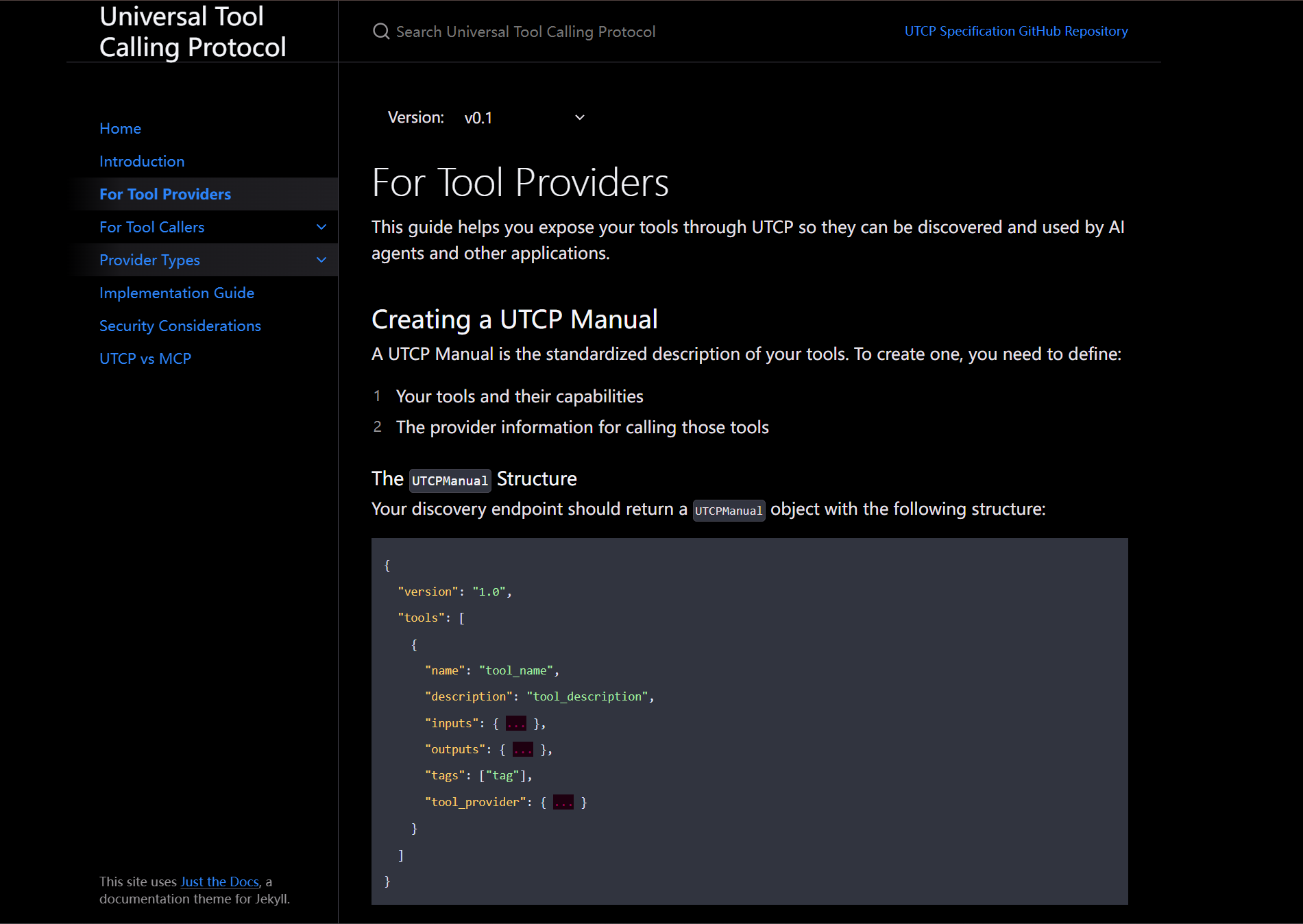Click the intro paragraph about exposing tools
Screen dimensions: 1303x924
[748, 240]
